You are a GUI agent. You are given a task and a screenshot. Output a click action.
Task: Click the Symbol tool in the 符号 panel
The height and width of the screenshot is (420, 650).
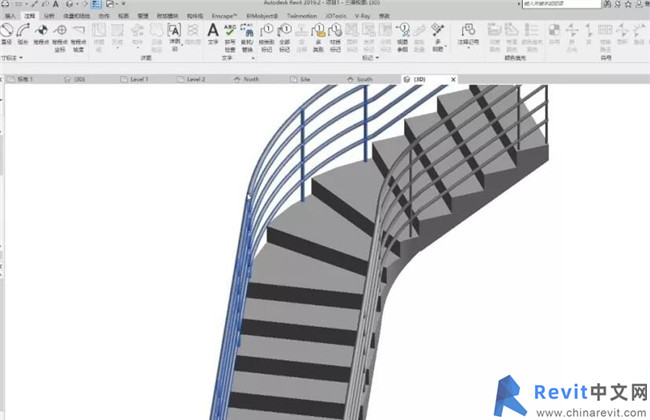pos(554,34)
